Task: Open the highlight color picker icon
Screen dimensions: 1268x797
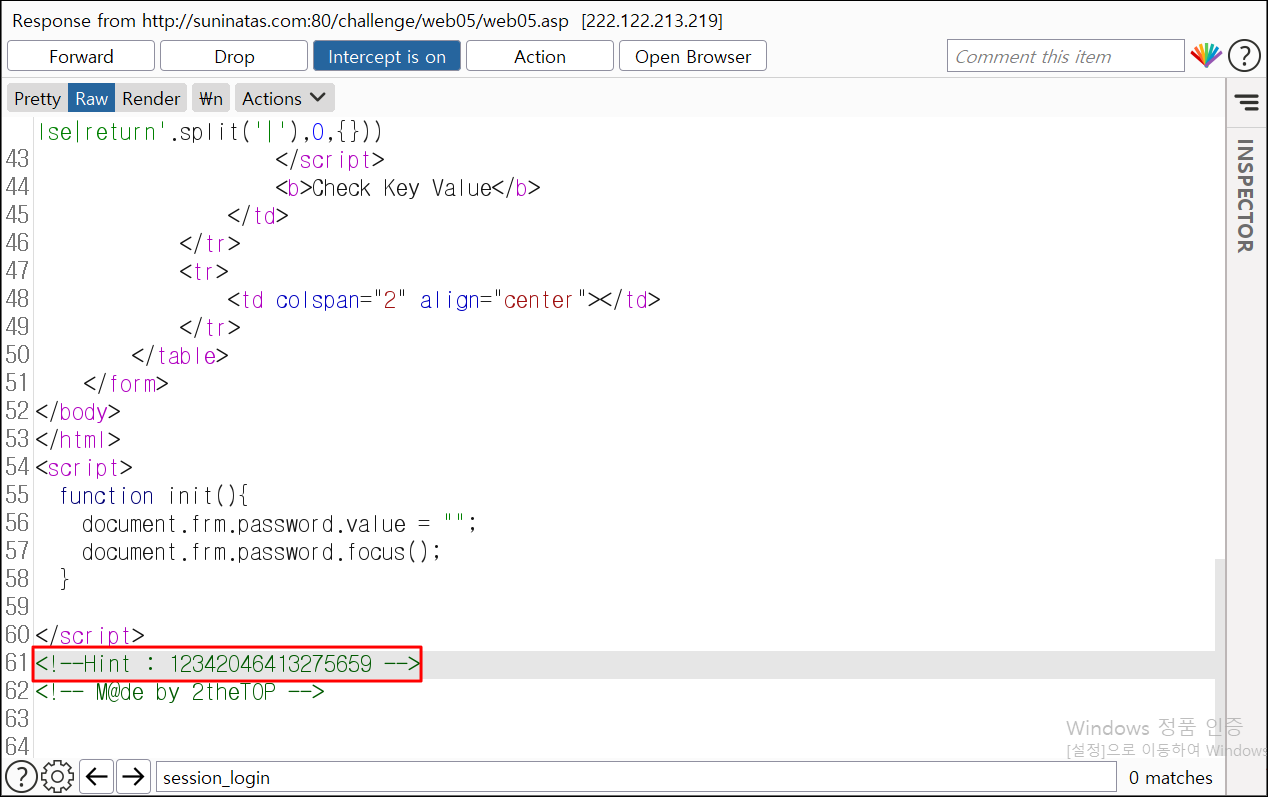Action: (1206, 55)
